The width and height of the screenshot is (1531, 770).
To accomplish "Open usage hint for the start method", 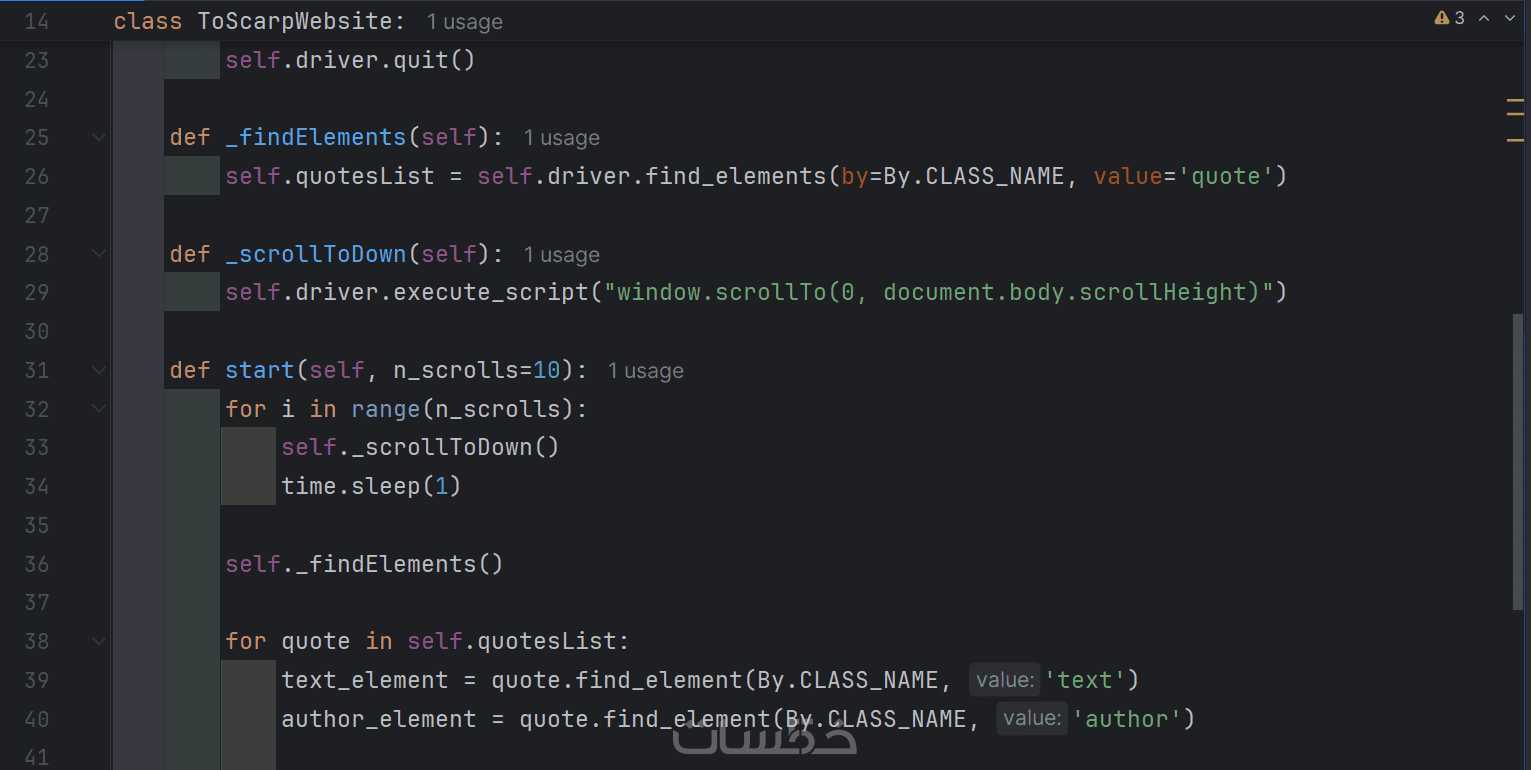I will [645, 371].
